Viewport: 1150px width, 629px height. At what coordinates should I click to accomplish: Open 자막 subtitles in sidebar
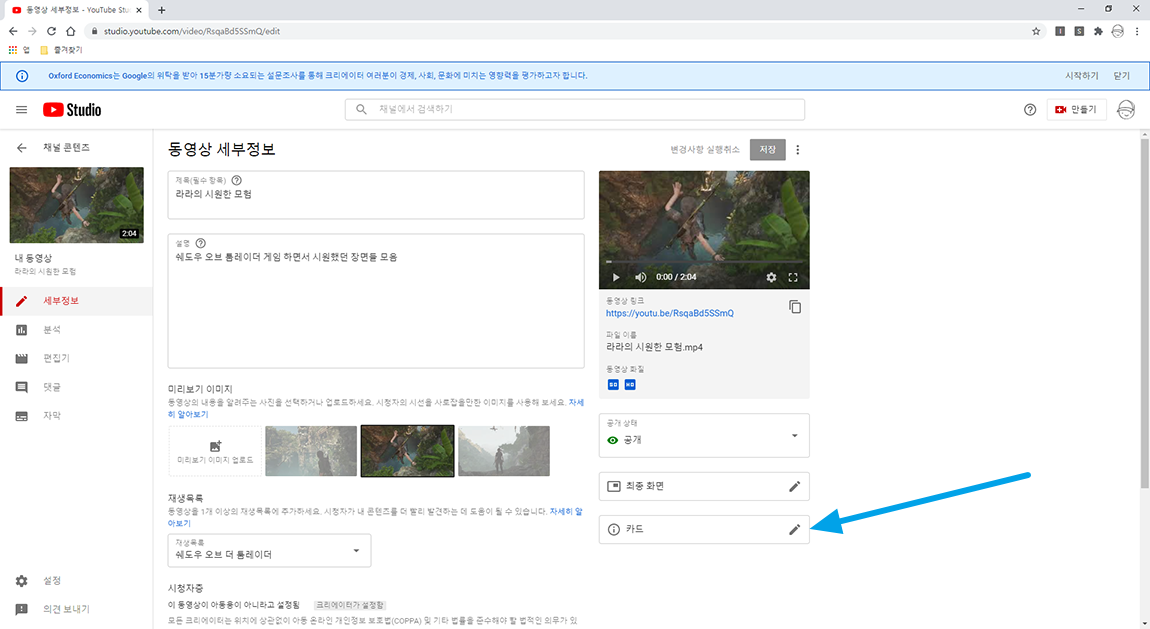point(76,416)
